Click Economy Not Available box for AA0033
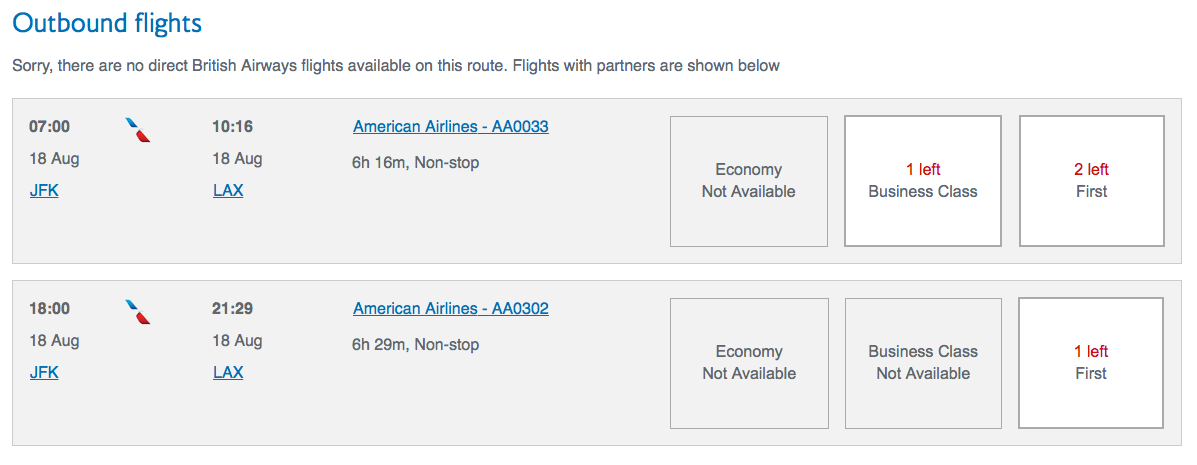Screen dimensions: 1197x465 pyautogui.click(x=748, y=181)
